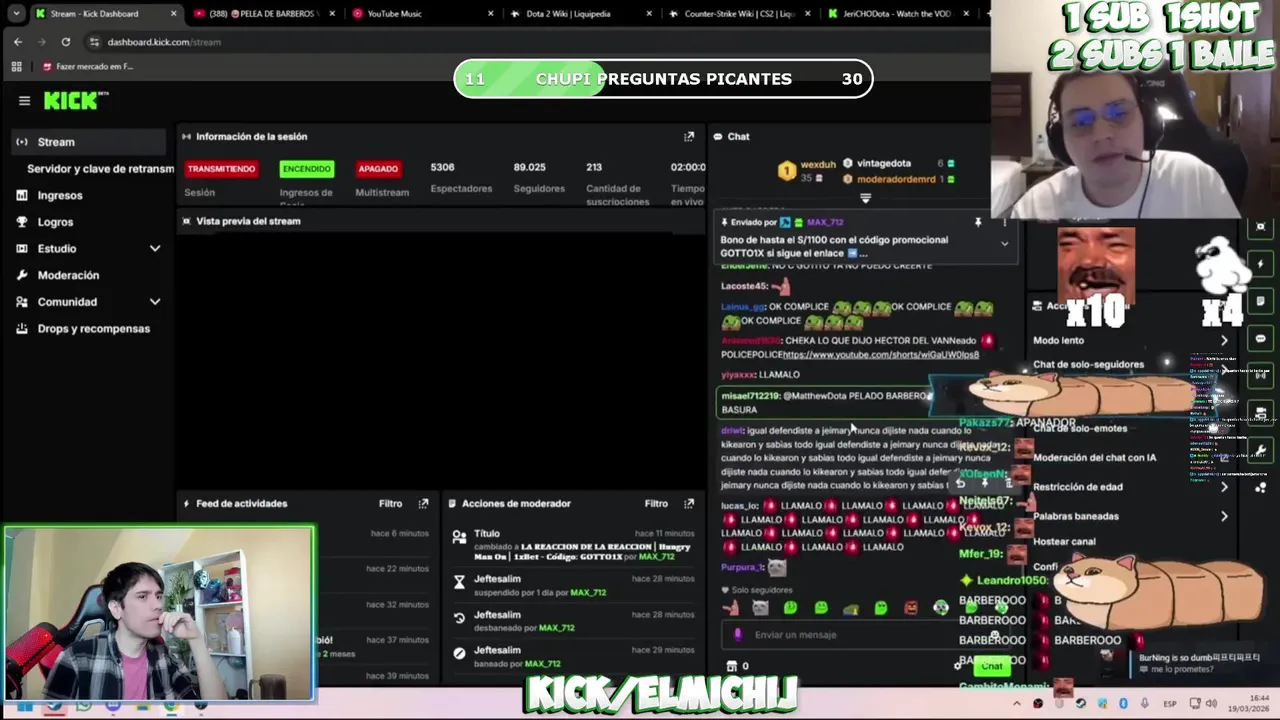Open the YouTube shorts link in chat
Viewport: 1280px width, 720px height.
(x=880, y=355)
